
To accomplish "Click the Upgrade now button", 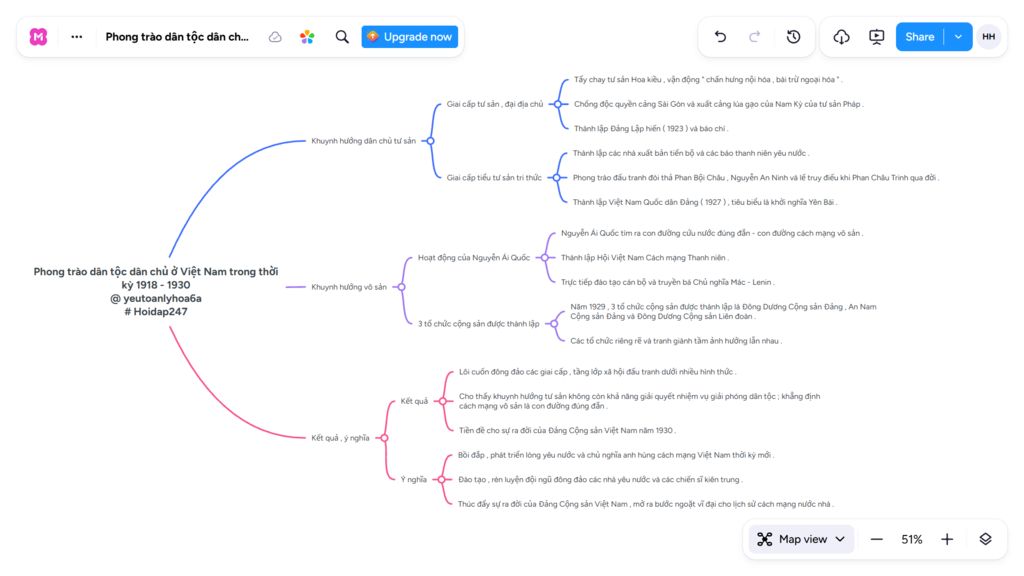I will pyautogui.click(x=409, y=37).
